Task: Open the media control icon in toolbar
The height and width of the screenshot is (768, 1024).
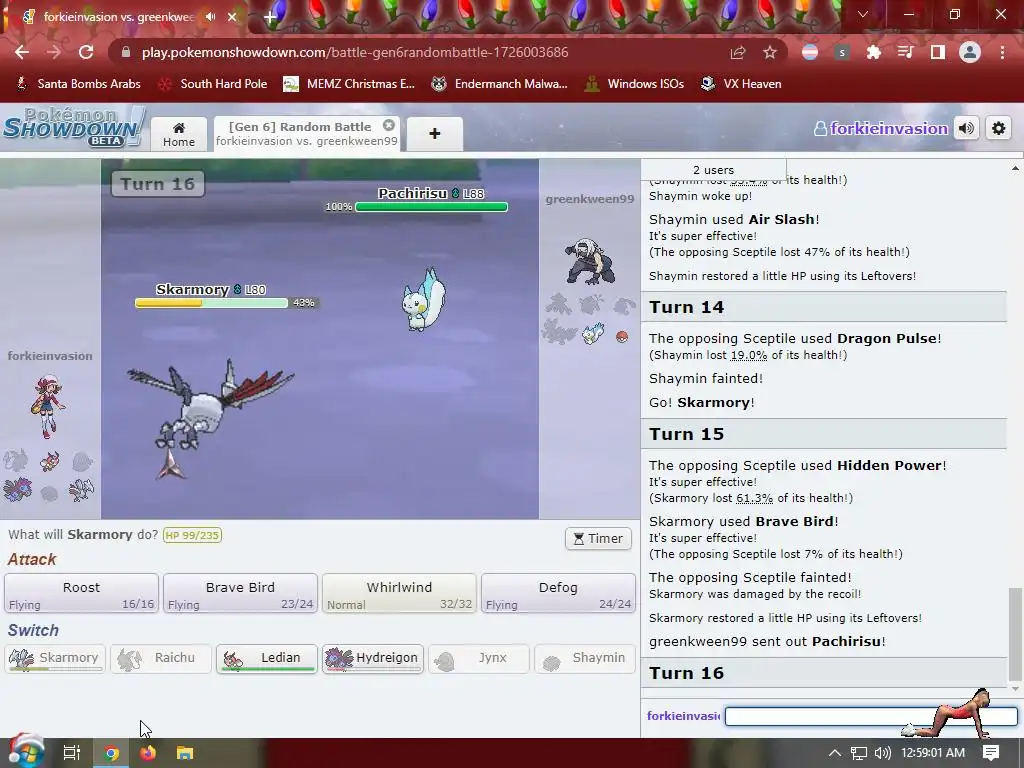Action: pyautogui.click(x=906, y=52)
